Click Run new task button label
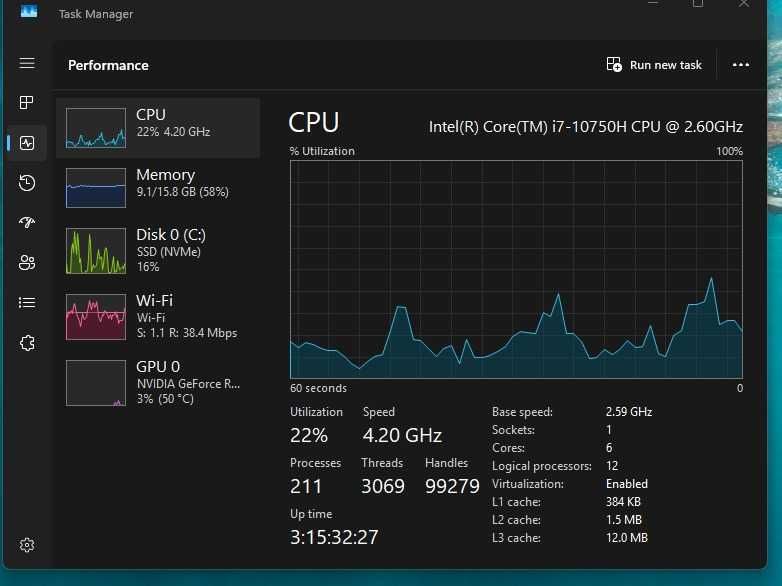 (x=665, y=65)
